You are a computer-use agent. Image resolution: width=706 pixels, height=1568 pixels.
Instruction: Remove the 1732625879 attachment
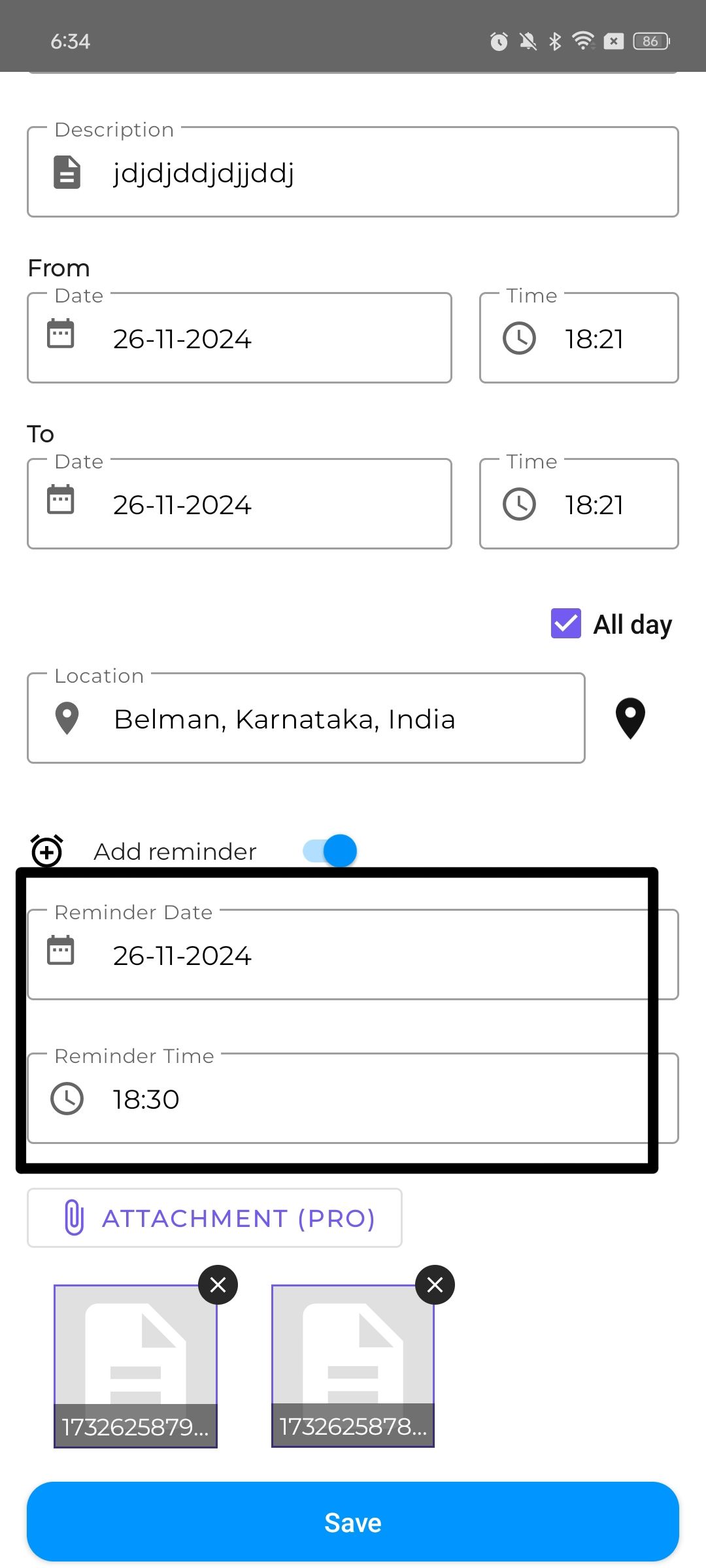point(218,1285)
